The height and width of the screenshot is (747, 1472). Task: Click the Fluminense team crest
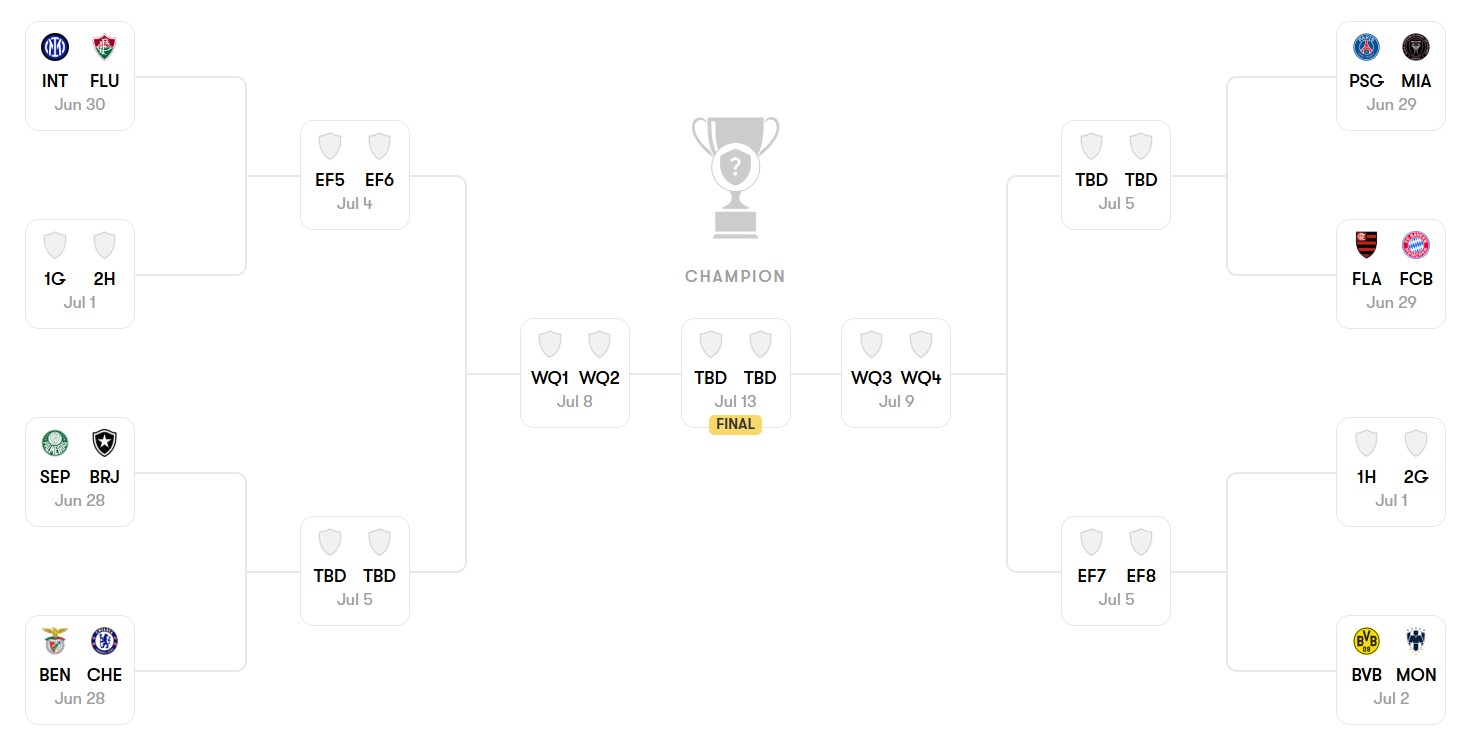pyautogui.click(x=104, y=47)
